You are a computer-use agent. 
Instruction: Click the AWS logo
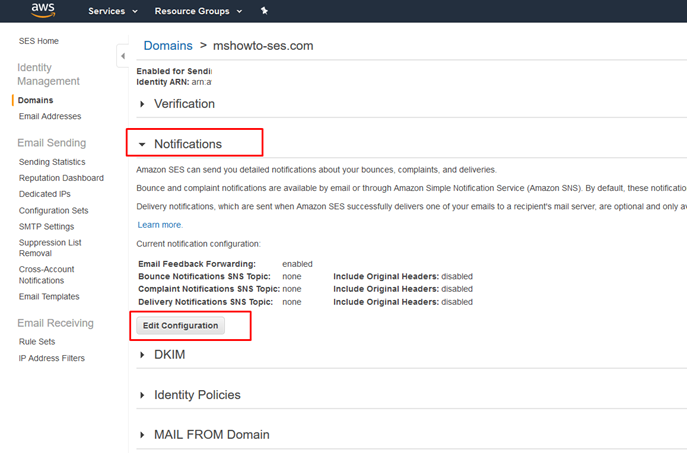coord(43,10)
